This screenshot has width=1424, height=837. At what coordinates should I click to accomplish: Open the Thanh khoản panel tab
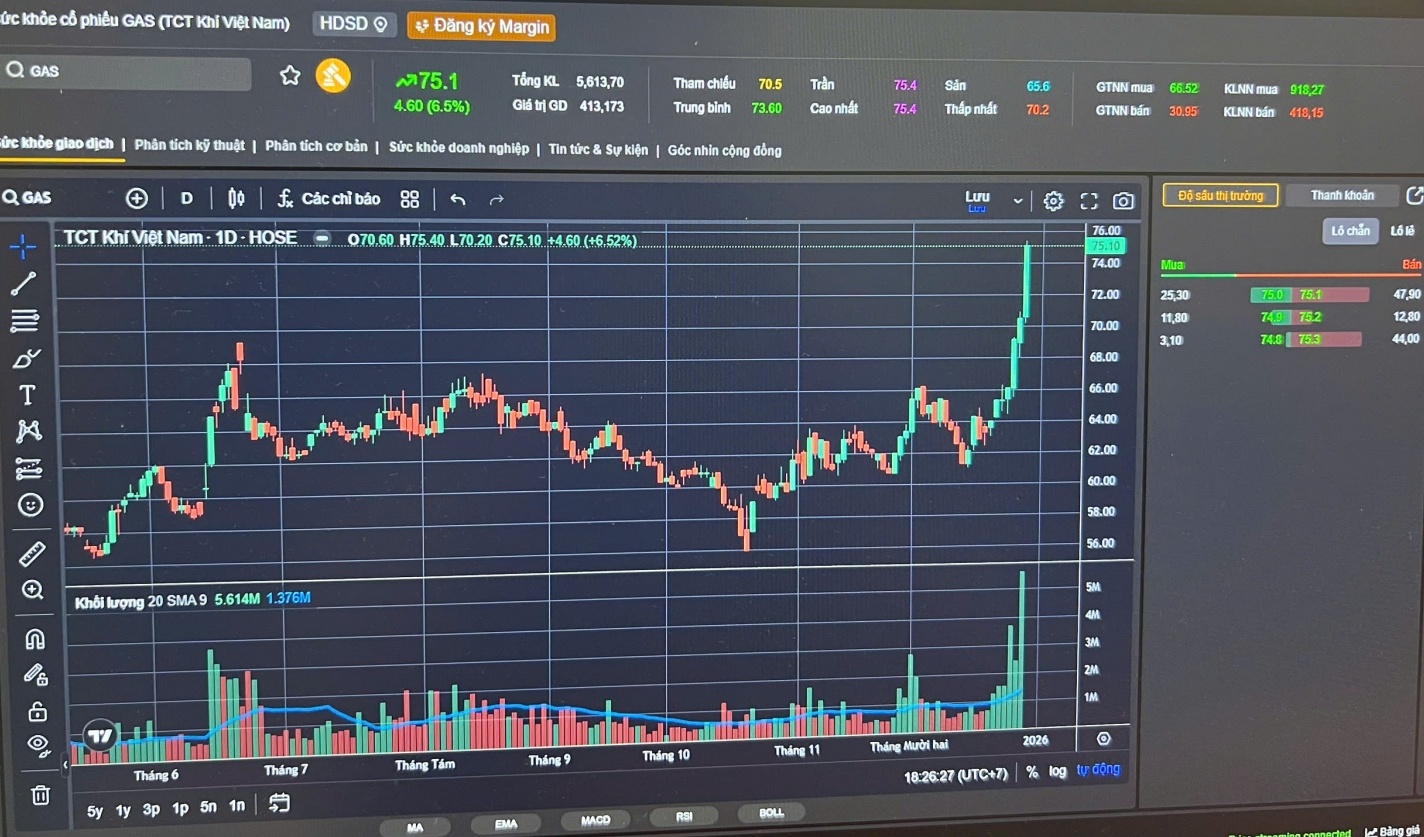click(x=1342, y=194)
